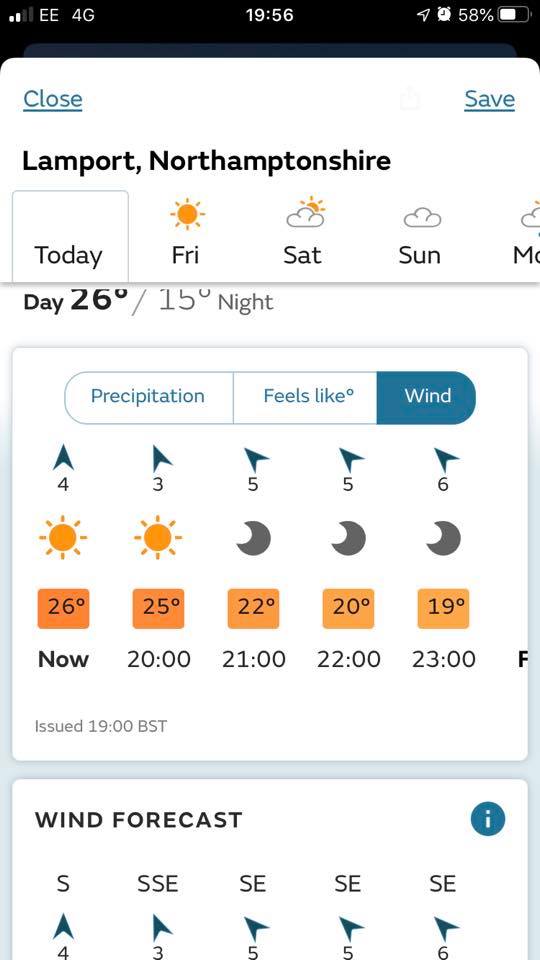The width and height of the screenshot is (540, 960).
Task: Select the Wind segment toggle
Action: tap(427, 396)
